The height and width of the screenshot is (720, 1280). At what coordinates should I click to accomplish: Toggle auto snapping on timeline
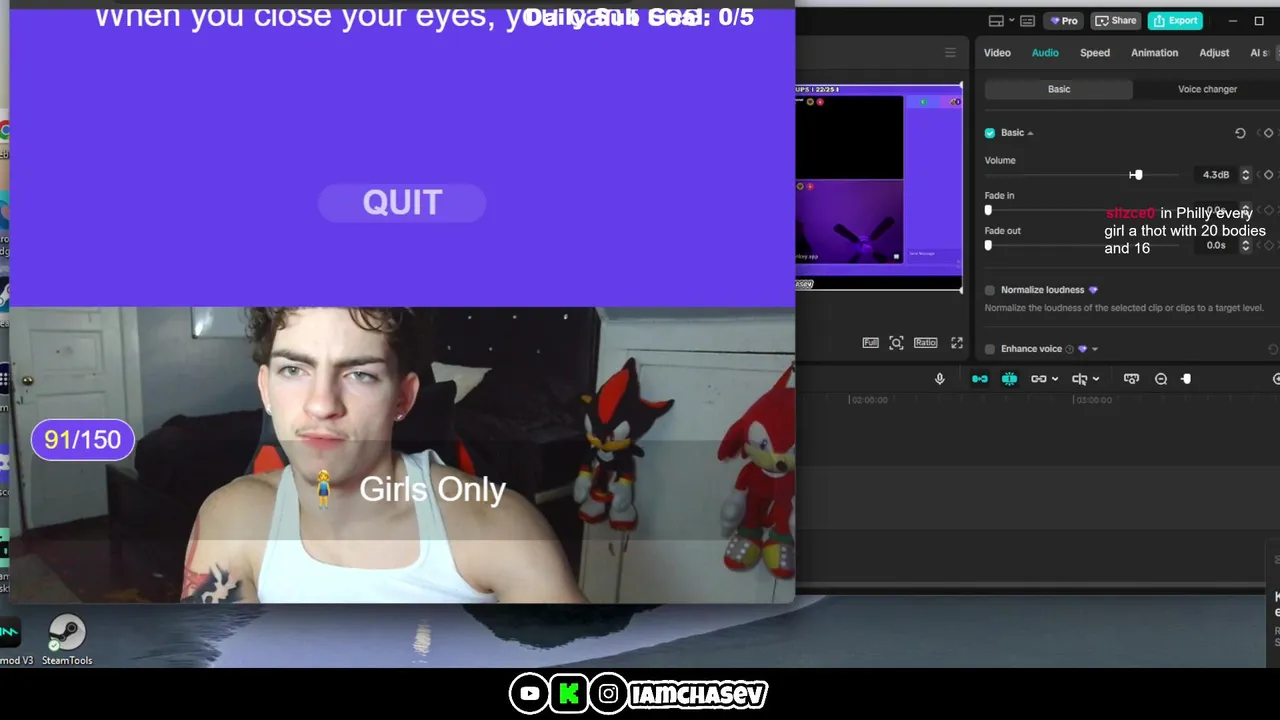click(x=1009, y=379)
